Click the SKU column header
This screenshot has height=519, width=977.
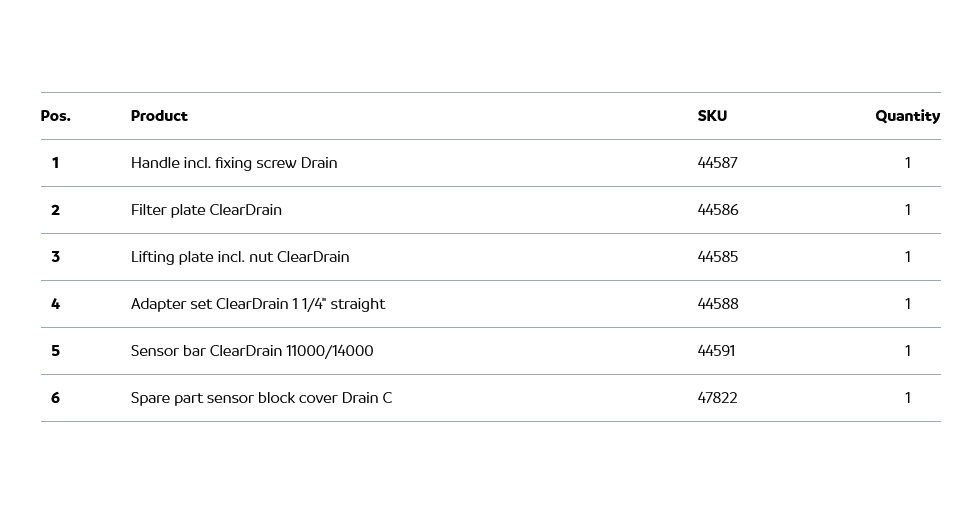click(x=712, y=116)
